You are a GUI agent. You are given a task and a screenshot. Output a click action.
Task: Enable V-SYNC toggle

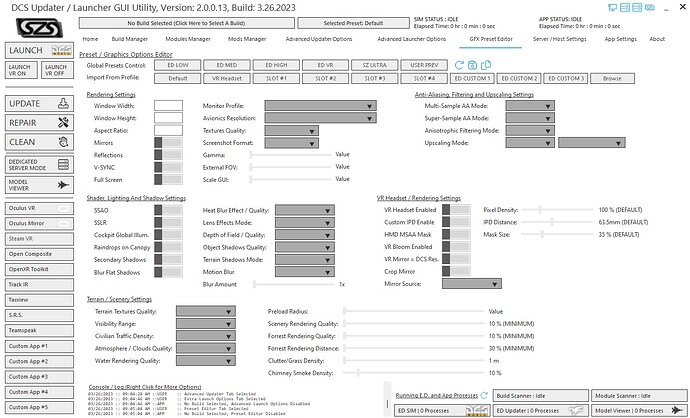pyautogui.click(x=168, y=167)
